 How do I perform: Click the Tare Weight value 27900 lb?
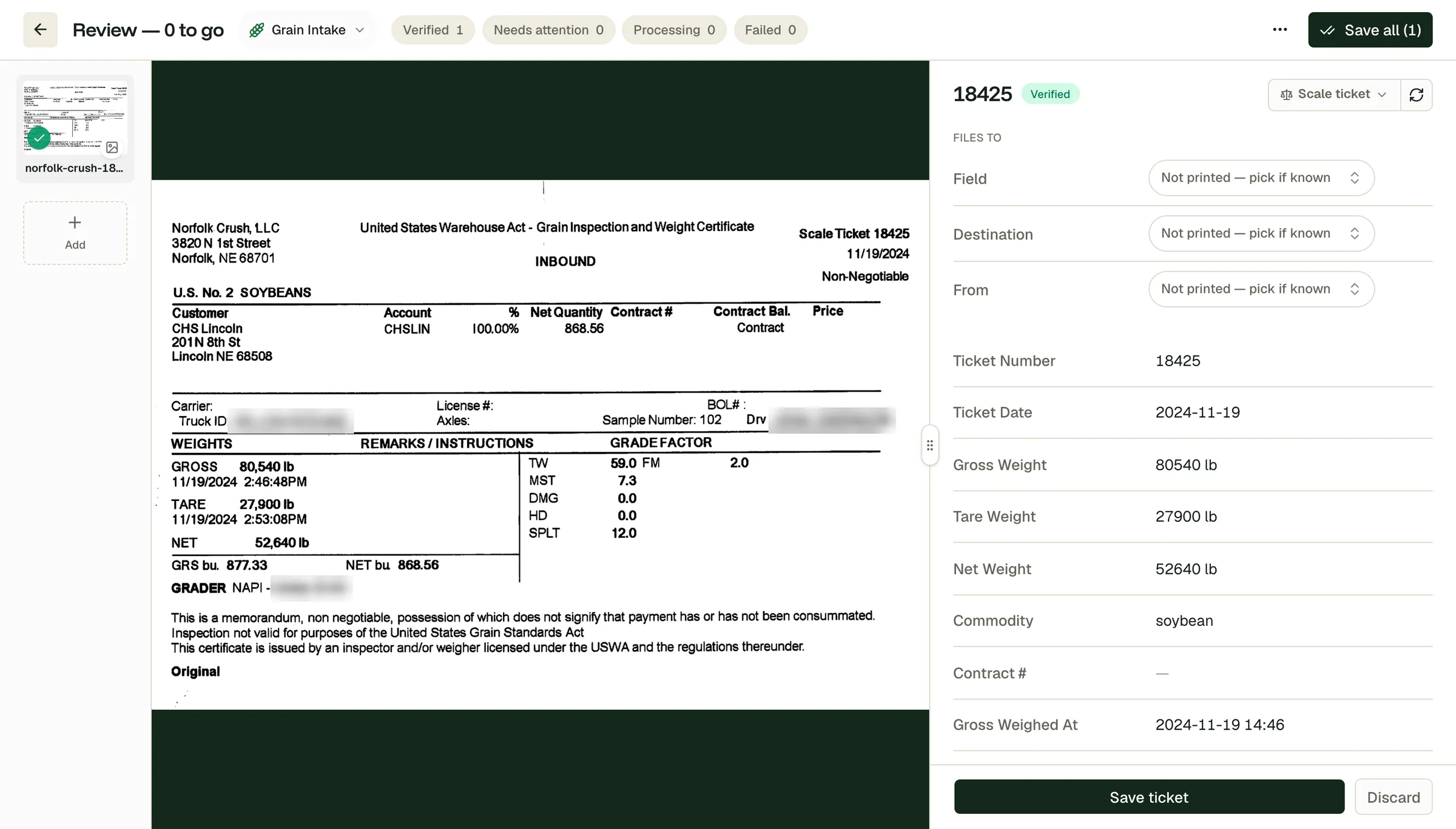[x=1186, y=517]
